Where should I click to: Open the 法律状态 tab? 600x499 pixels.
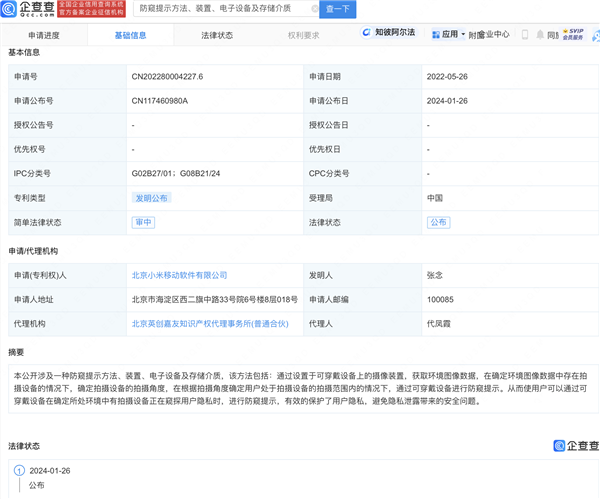[x=216, y=35]
